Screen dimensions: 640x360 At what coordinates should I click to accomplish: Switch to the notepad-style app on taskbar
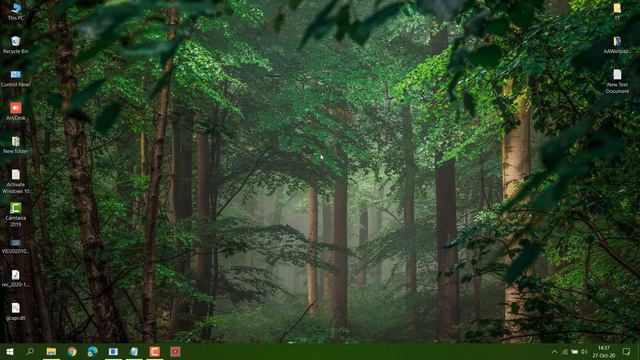134,351
